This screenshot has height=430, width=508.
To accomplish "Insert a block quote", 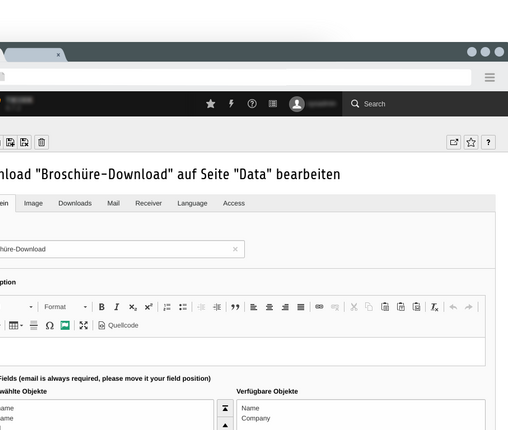I will (235, 307).
